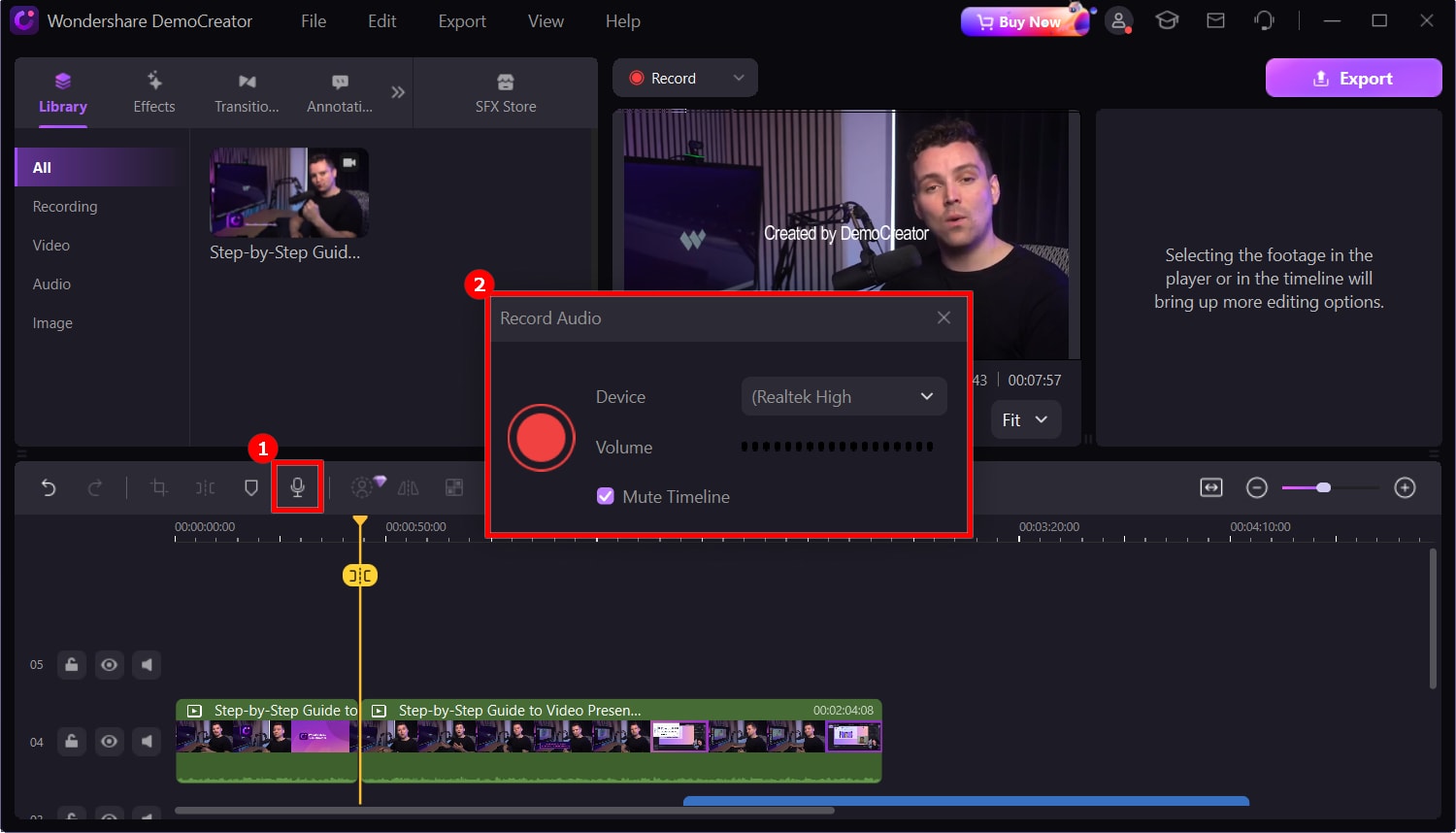This screenshot has width=1456, height=833.
Task: Click the video preview player
Action: (x=845, y=234)
